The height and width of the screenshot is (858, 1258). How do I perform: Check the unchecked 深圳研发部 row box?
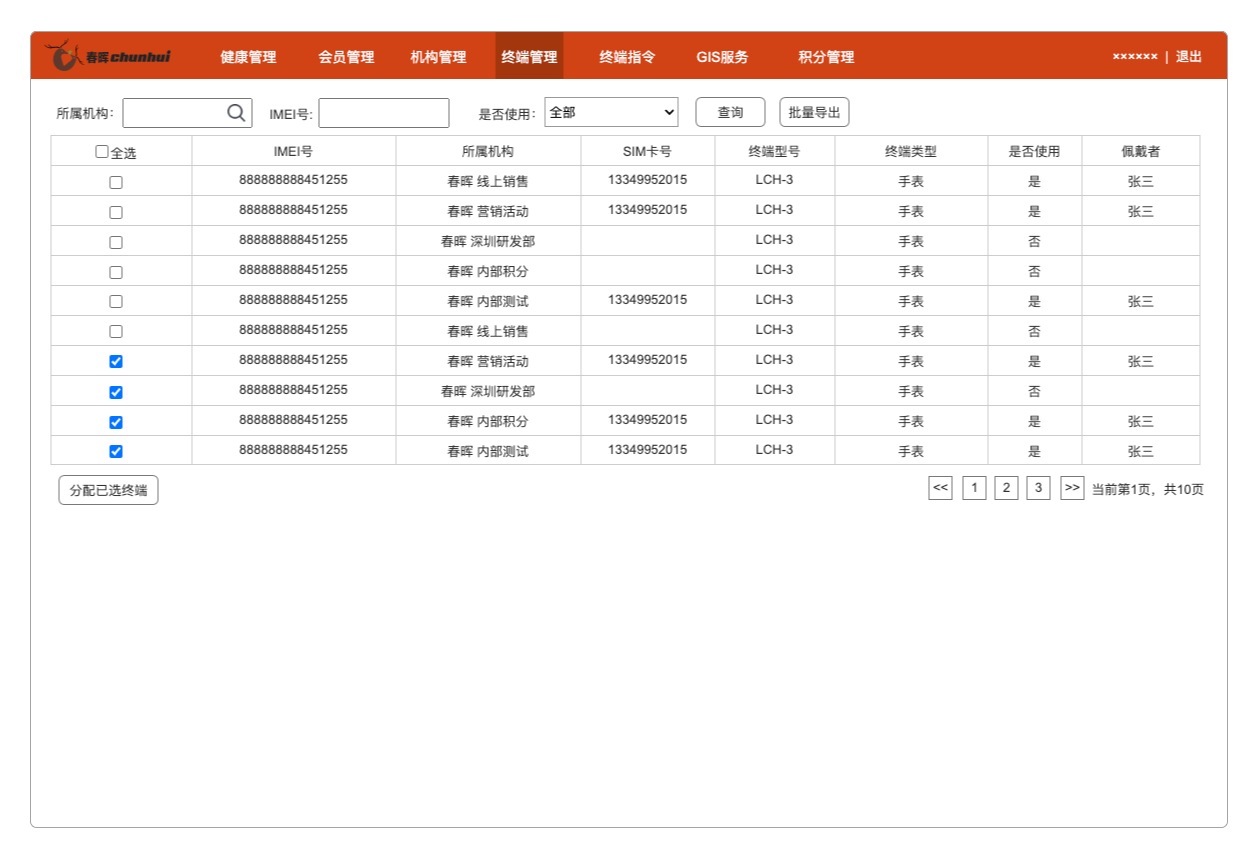116,242
